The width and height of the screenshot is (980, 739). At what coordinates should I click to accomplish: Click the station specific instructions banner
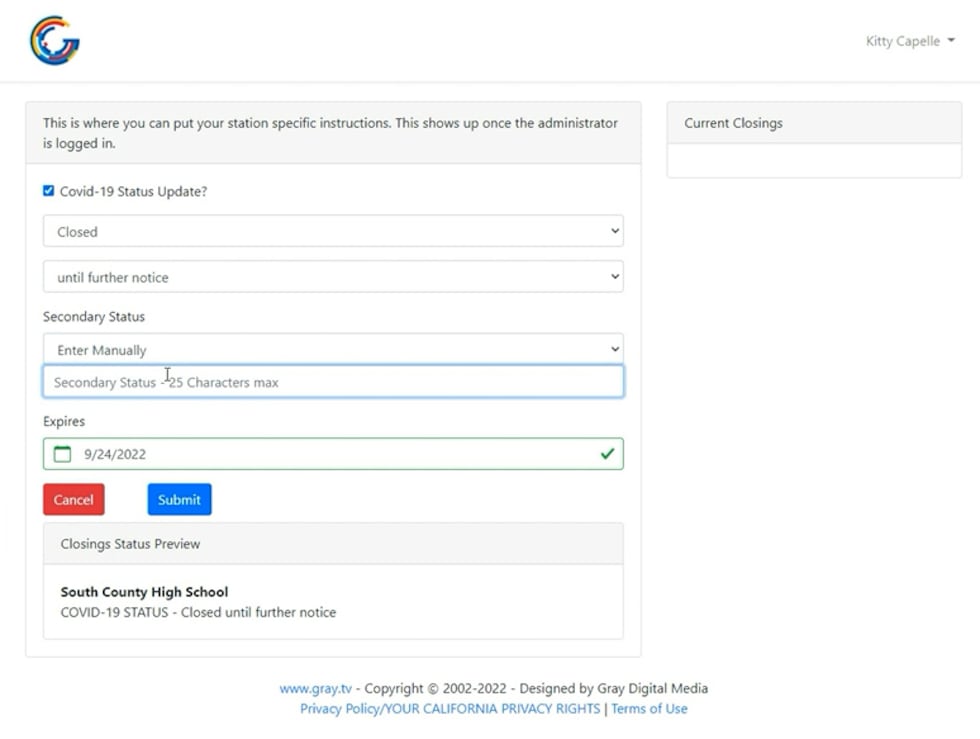[332, 133]
